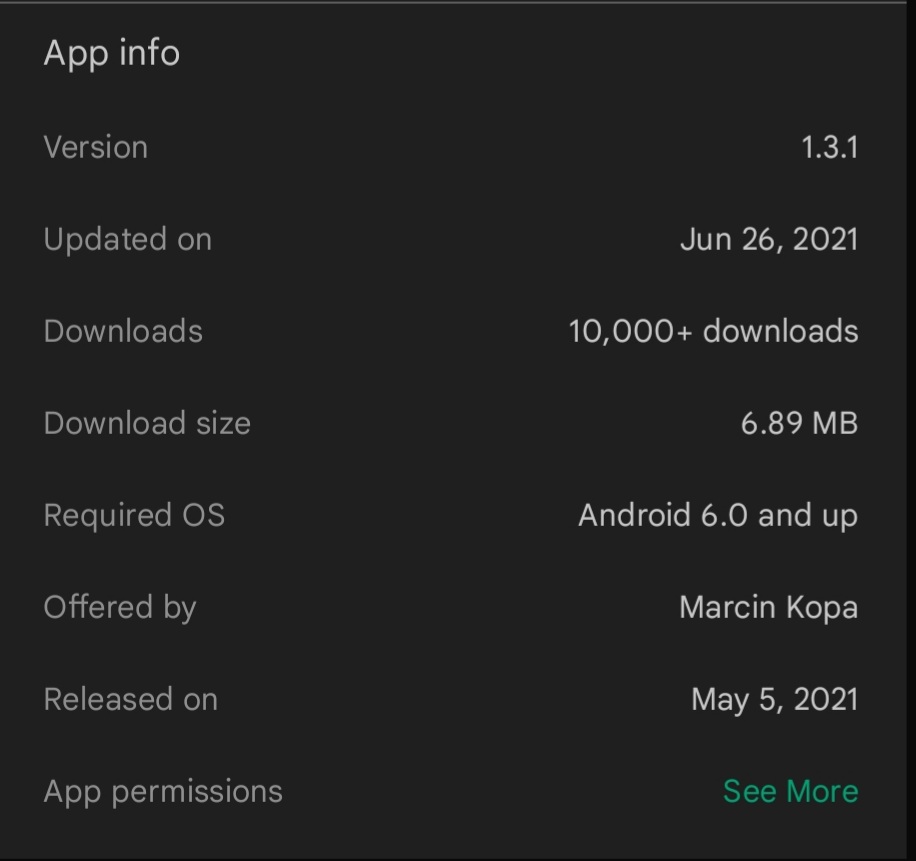Click the Jun 26, 2021 update date

(x=768, y=239)
